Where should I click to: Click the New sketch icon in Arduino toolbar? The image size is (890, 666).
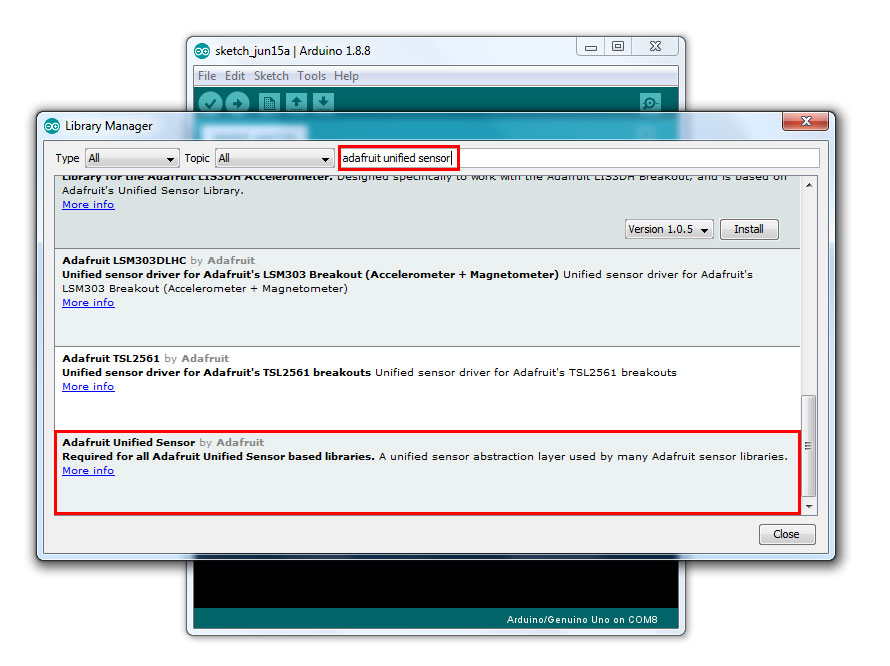tap(269, 103)
